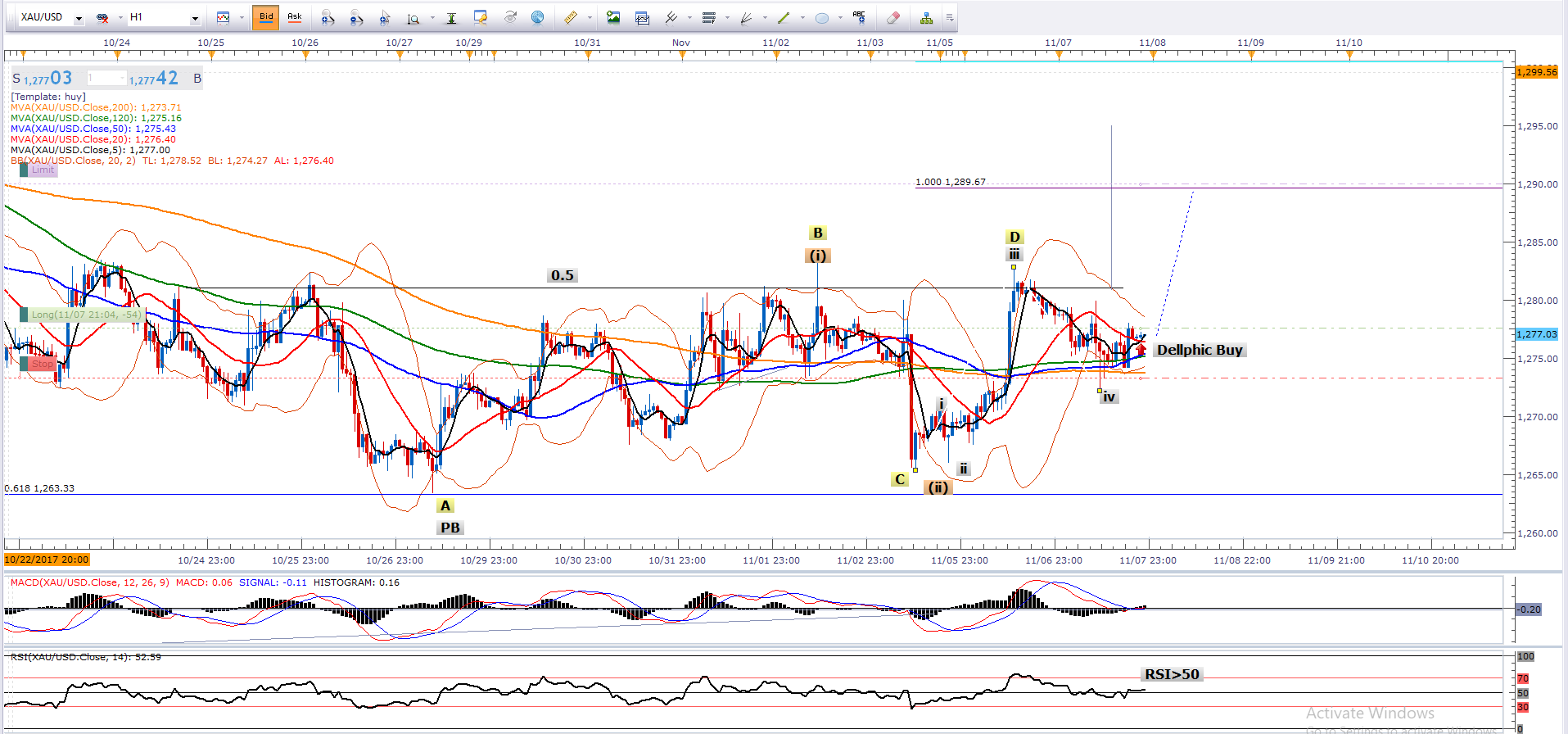Image resolution: width=1568 pixels, height=734 pixels.
Task: Select the eraser tool in toolbar
Action: coord(892,17)
